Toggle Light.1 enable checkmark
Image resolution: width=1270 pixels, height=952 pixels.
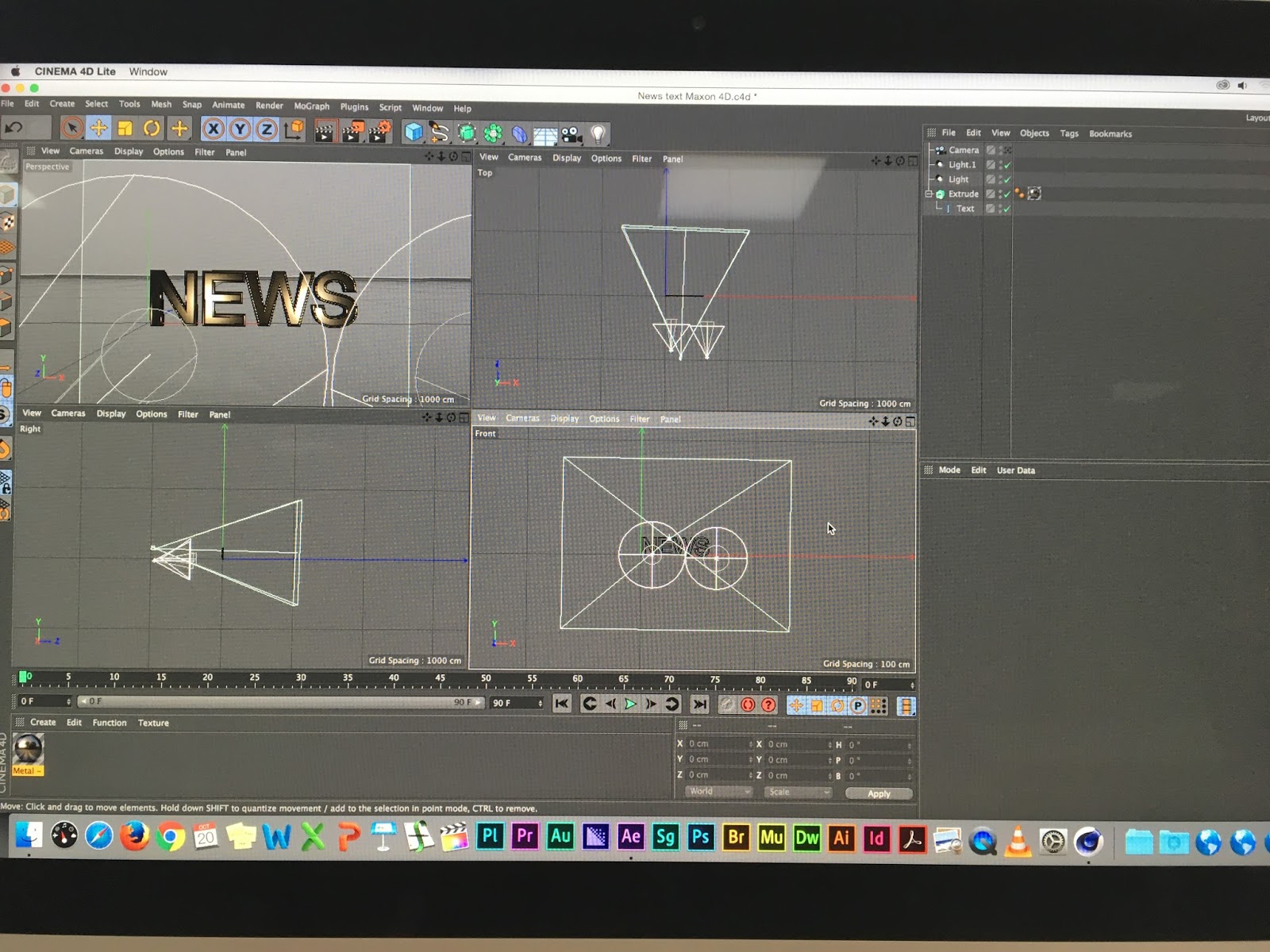click(x=1006, y=165)
